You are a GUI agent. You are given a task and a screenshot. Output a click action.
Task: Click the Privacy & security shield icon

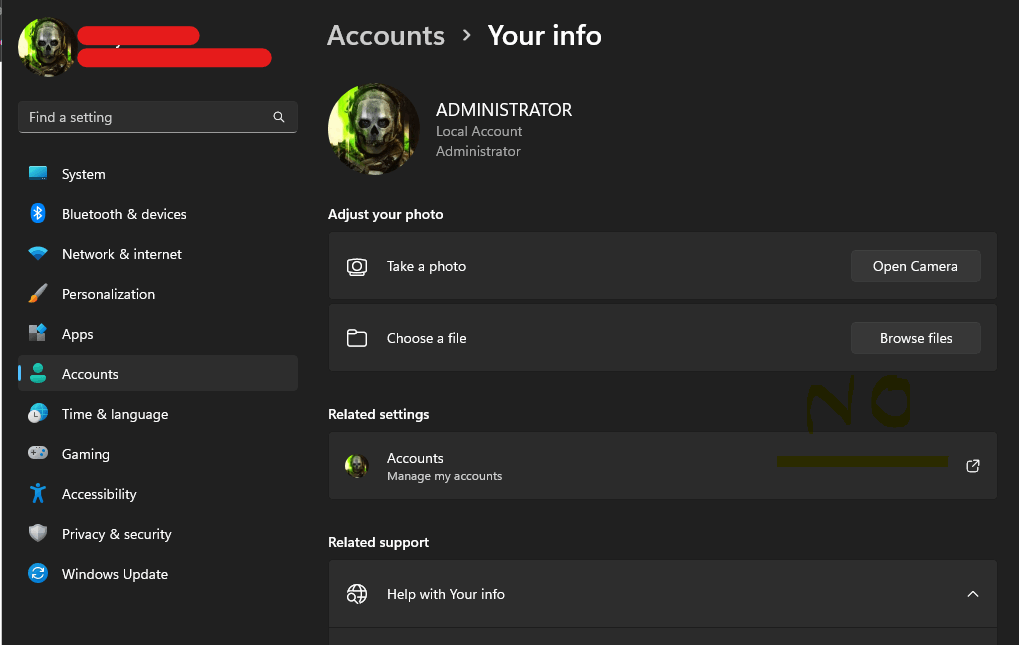(x=38, y=533)
